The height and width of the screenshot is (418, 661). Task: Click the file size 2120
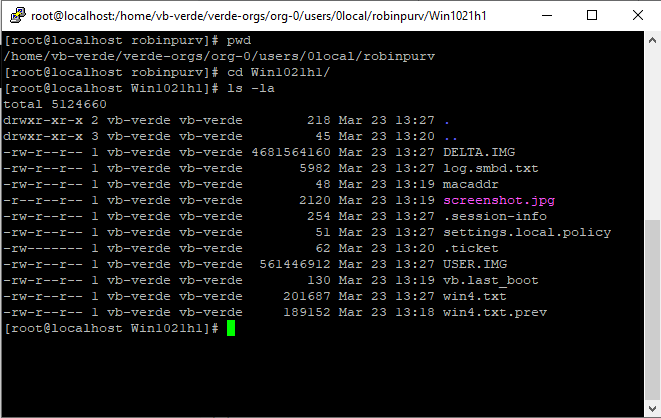click(x=314, y=200)
